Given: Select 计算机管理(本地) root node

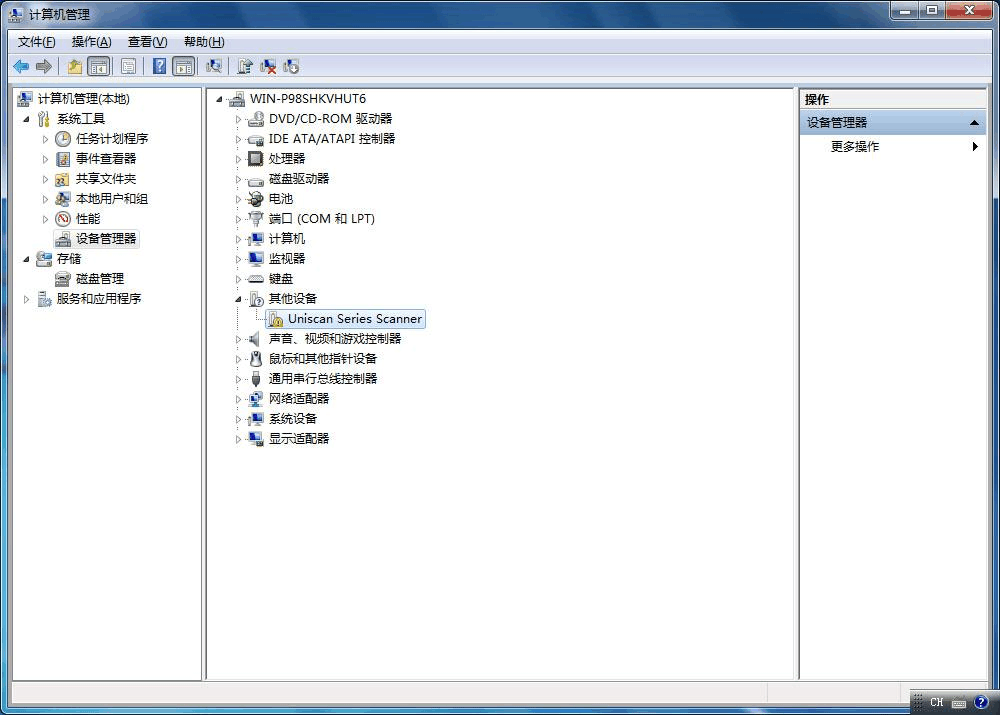Looking at the screenshot, I should (x=83, y=99).
